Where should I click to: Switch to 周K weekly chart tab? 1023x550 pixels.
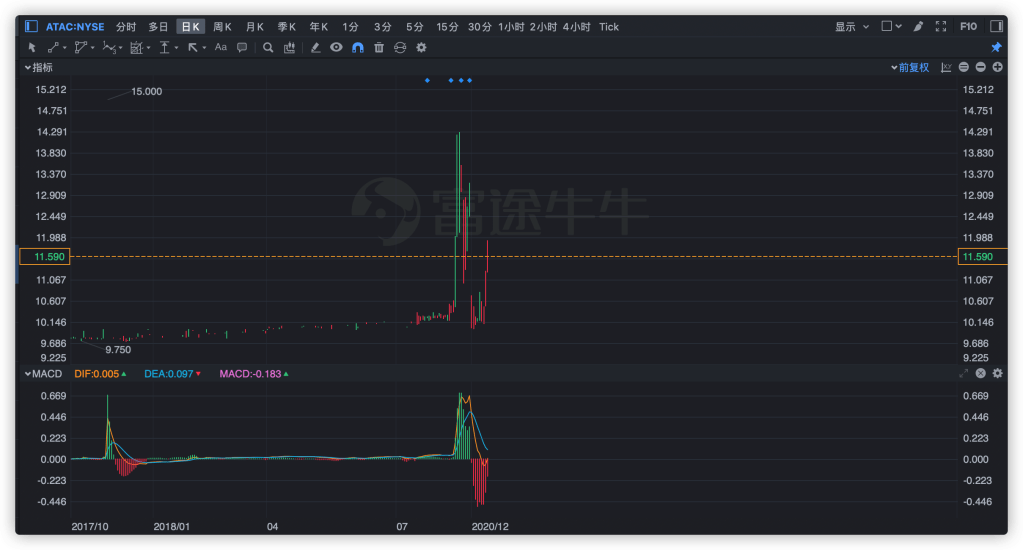click(222, 27)
